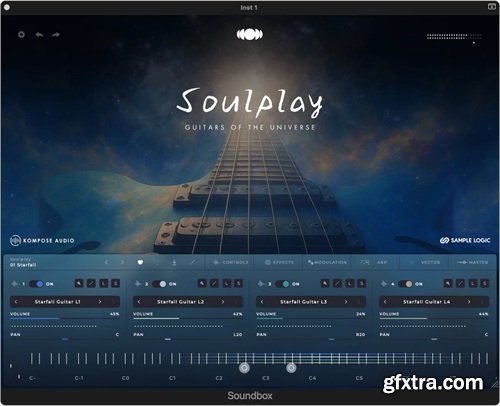Click layer 1 volume slider
Screen dimensions: 500x406
point(65,319)
